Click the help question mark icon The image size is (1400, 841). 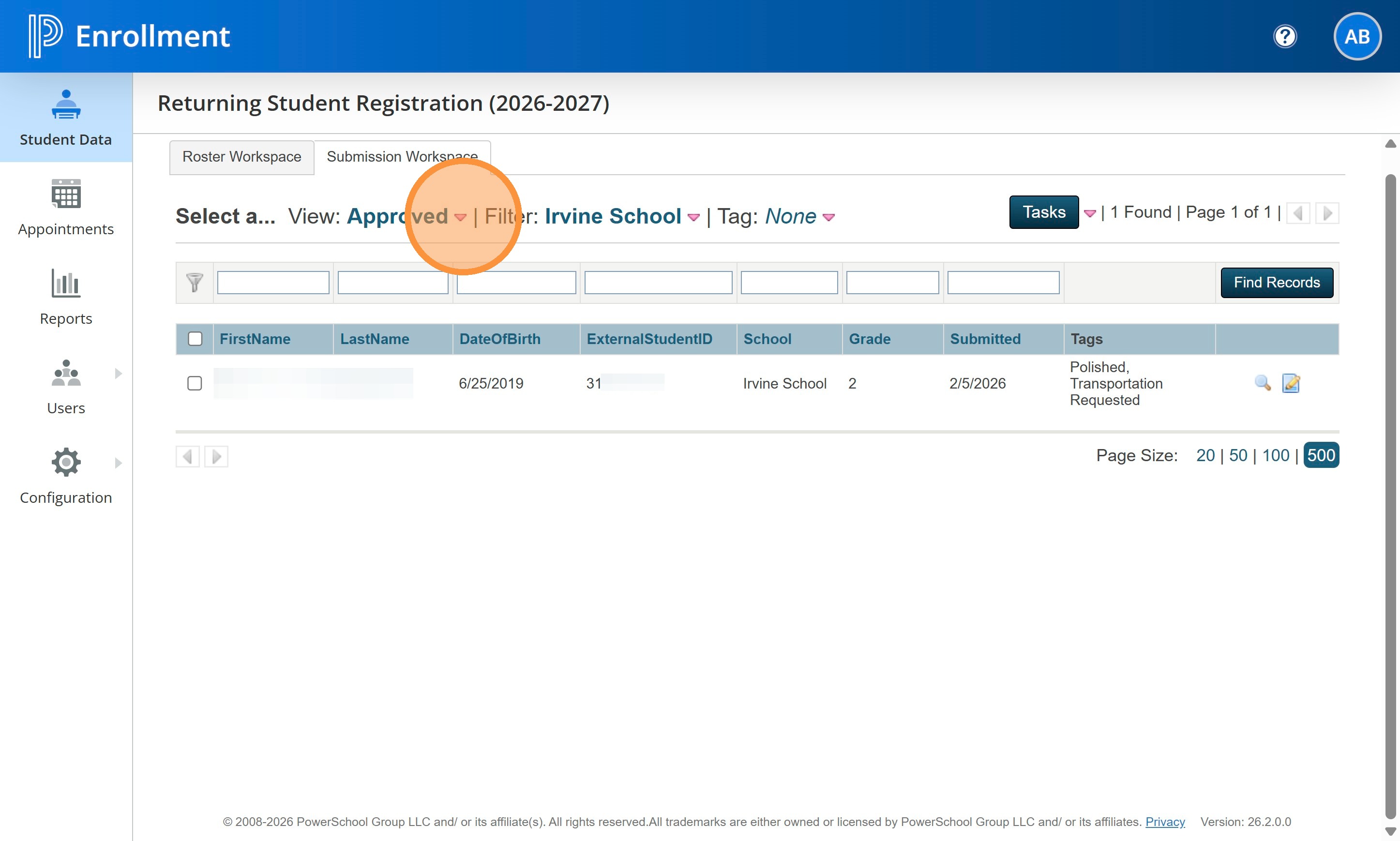tap(1284, 37)
